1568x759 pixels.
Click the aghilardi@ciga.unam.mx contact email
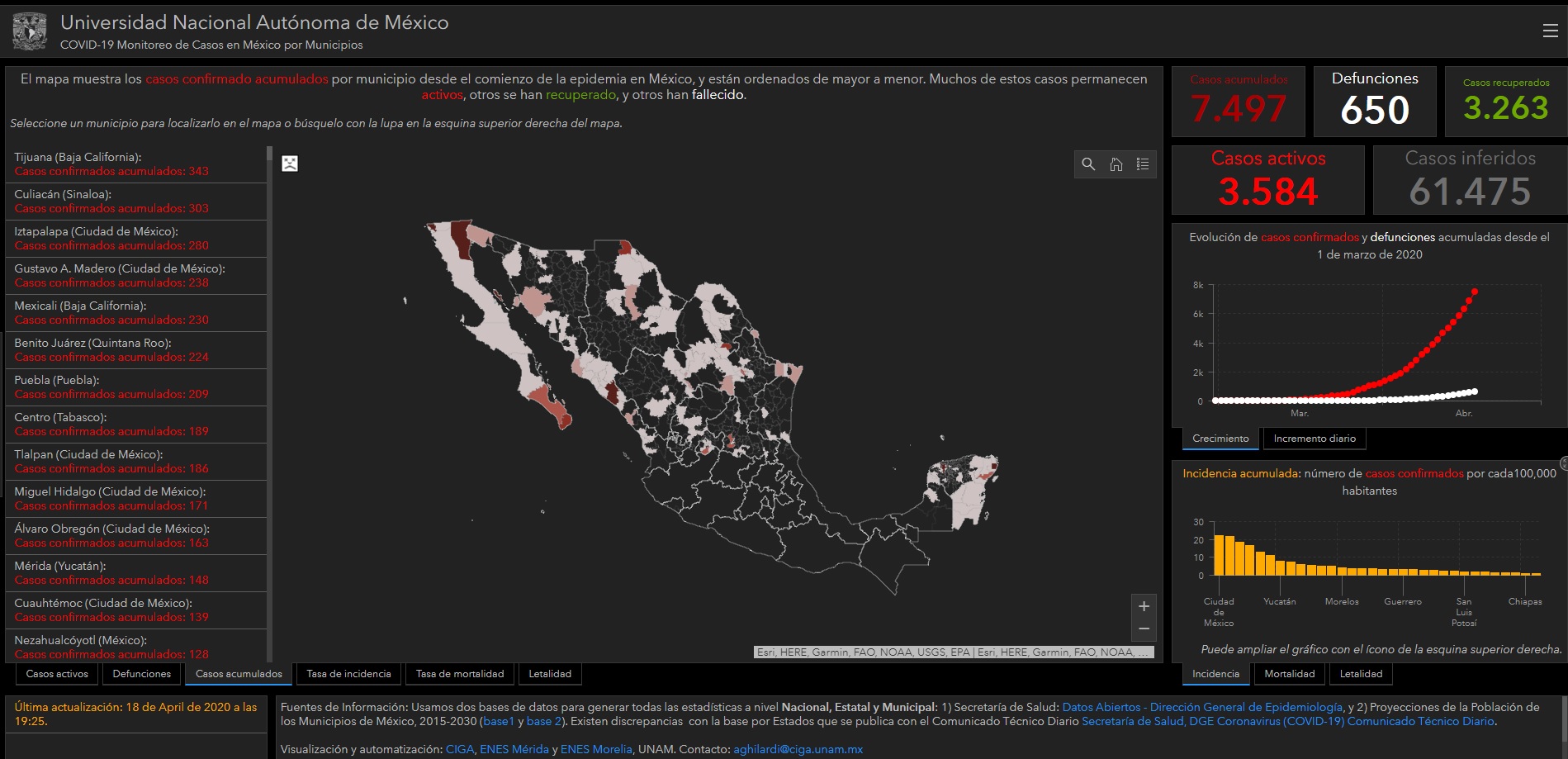click(798, 749)
